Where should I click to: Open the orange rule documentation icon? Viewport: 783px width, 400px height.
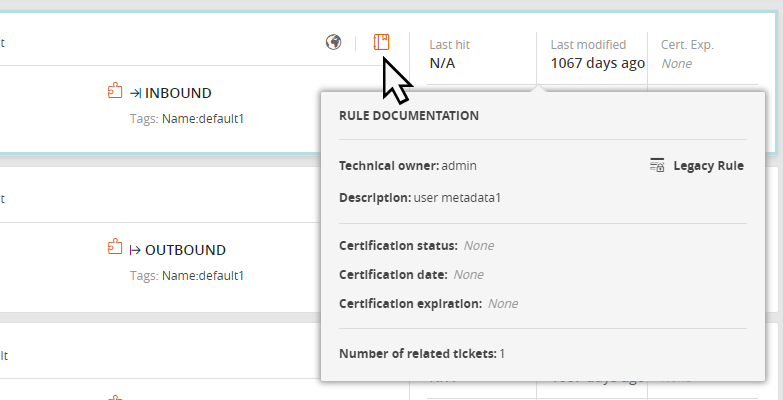coord(382,42)
